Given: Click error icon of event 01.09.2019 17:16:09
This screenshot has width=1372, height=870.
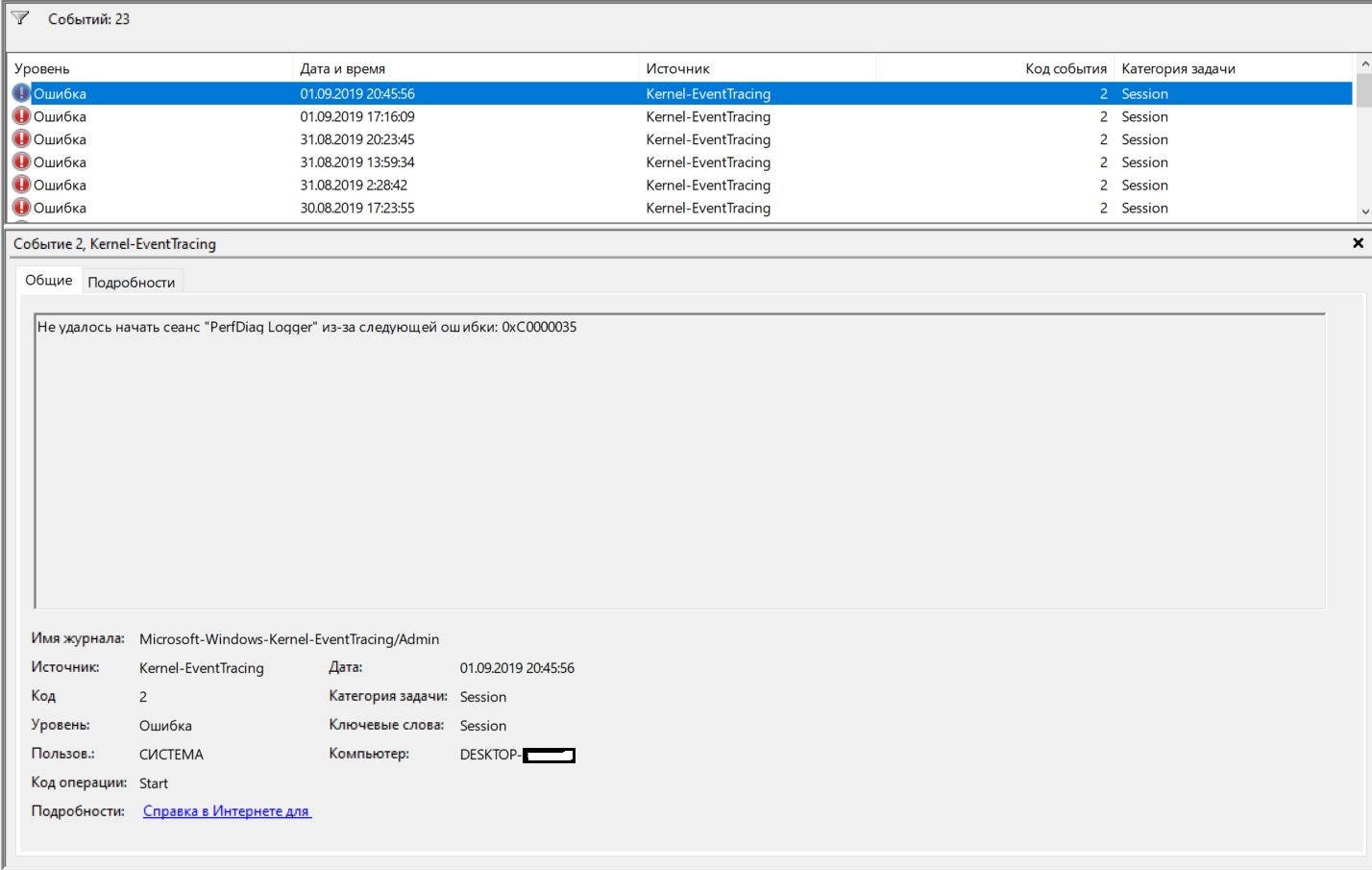Looking at the screenshot, I should (x=21, y=116).
